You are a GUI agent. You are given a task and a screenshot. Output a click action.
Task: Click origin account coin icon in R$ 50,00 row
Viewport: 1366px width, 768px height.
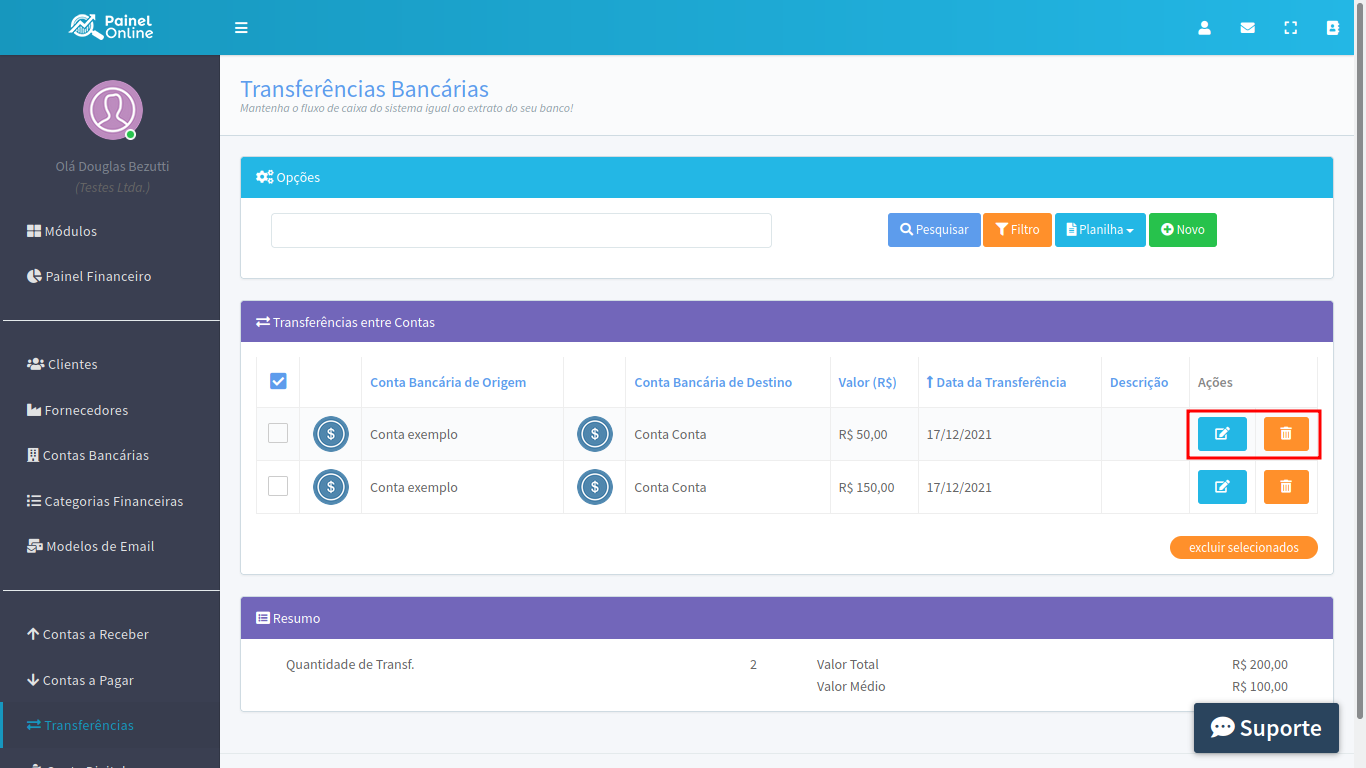point(331,434)
